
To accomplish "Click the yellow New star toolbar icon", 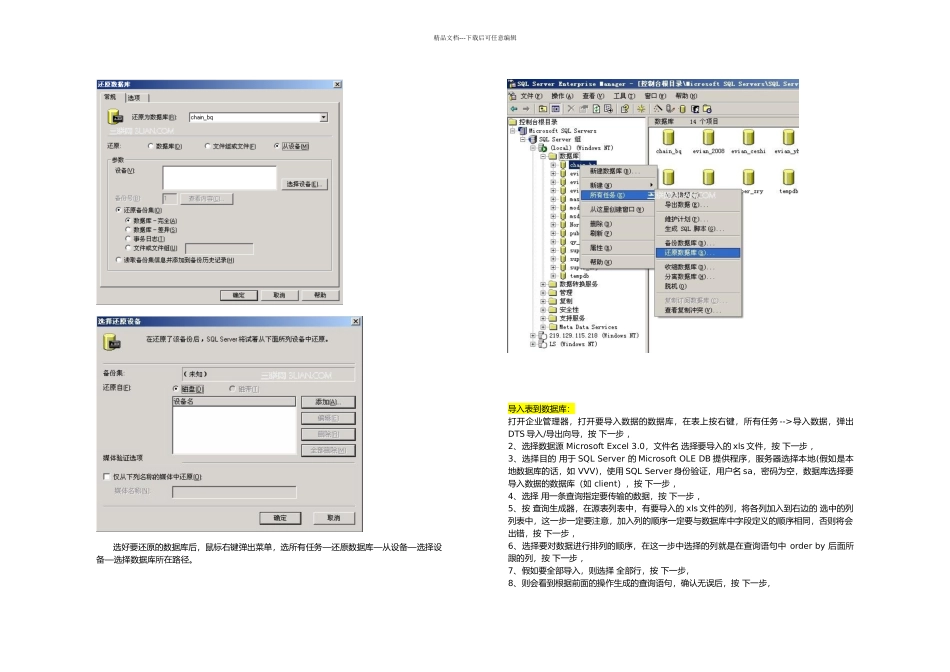I will click(641, 109).
